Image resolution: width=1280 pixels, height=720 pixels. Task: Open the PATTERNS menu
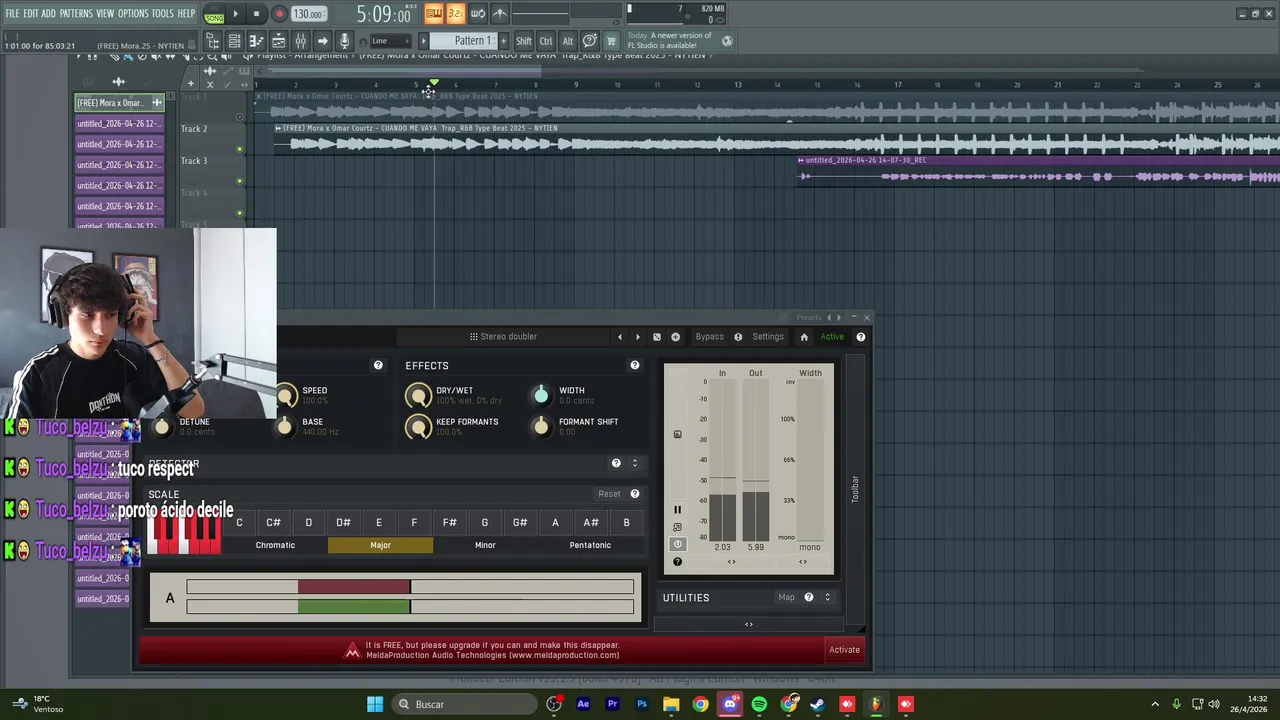(76, 14)
